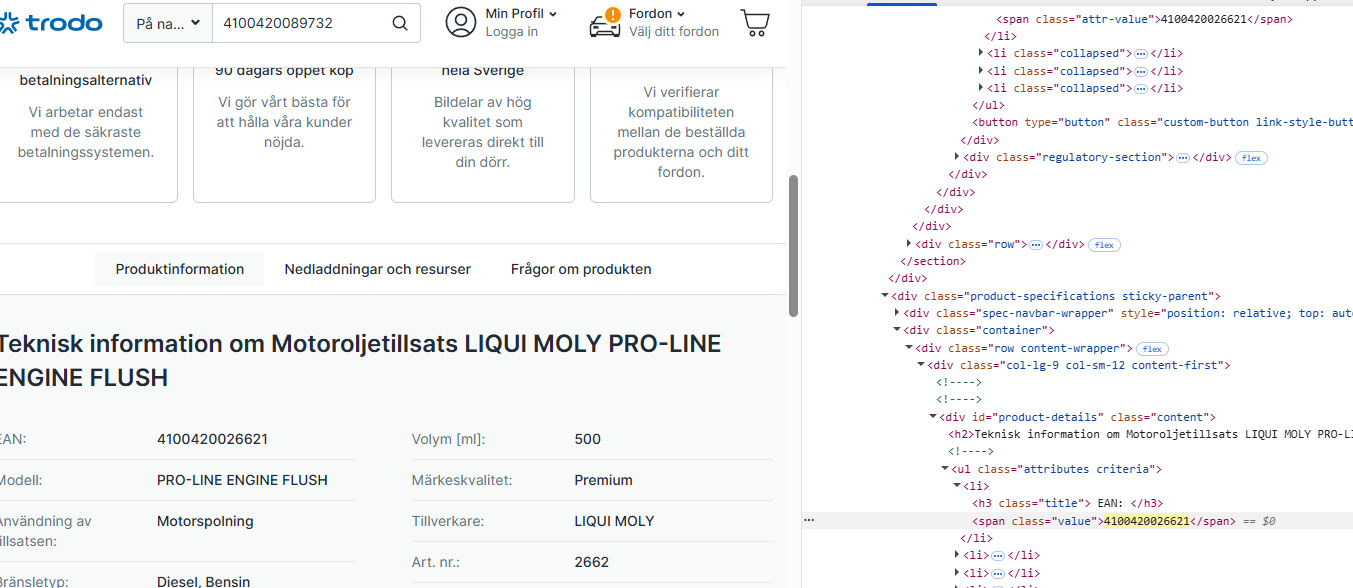This screenshot has height=588, width=1353.
Task: Select the h3 class title EAN line
Action: 1067,503
